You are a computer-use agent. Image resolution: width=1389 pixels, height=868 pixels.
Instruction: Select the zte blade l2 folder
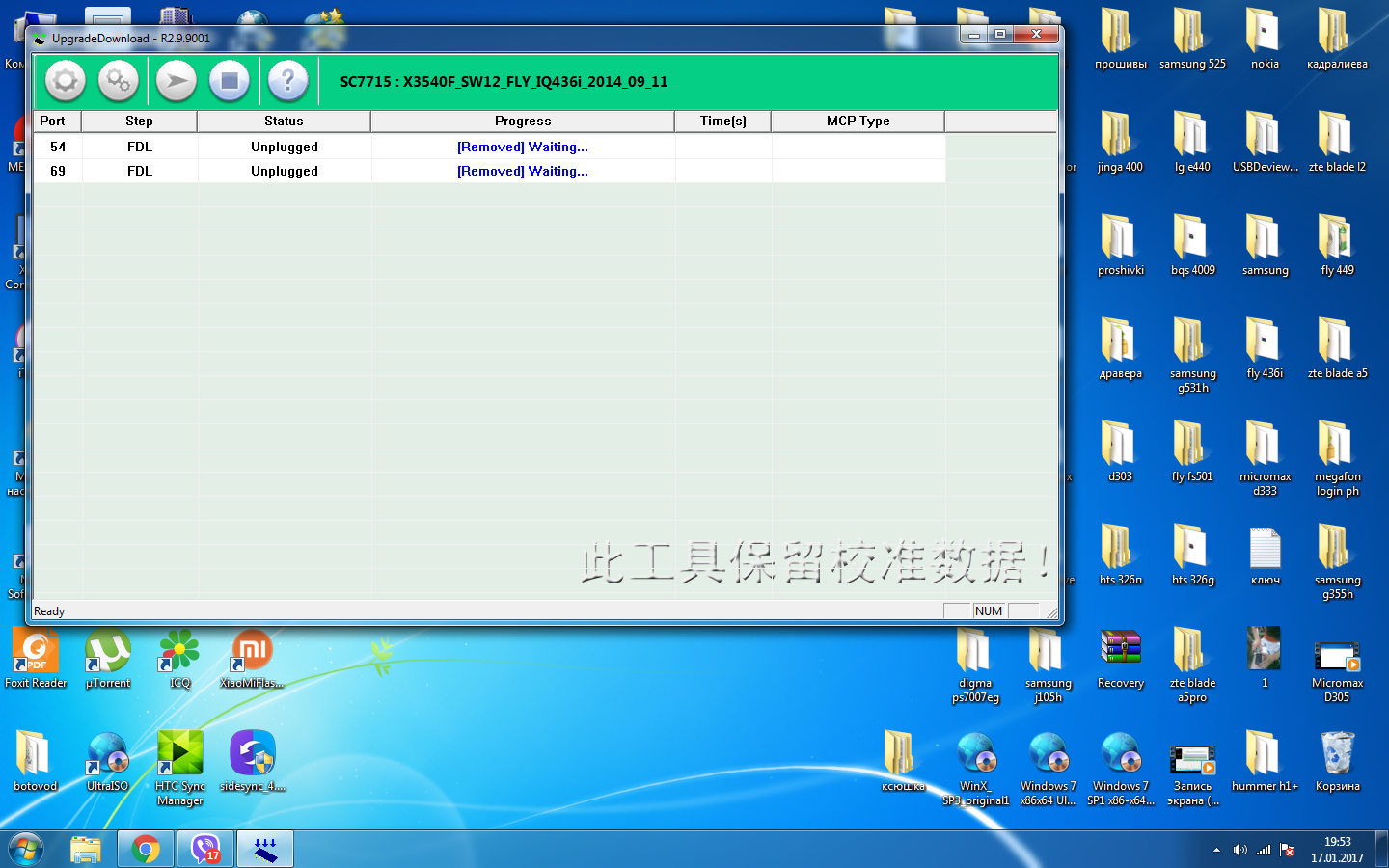tap(1337, 143)
